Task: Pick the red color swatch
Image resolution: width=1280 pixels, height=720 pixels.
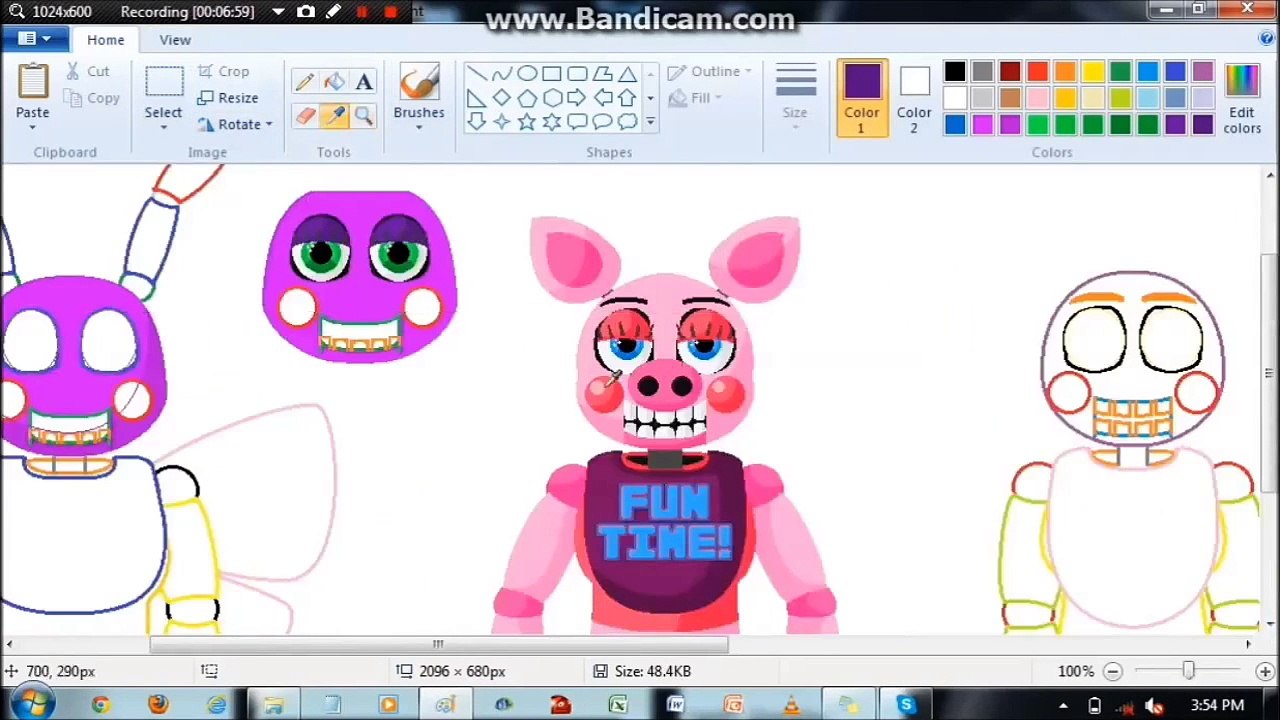Action: (1037, 72)
